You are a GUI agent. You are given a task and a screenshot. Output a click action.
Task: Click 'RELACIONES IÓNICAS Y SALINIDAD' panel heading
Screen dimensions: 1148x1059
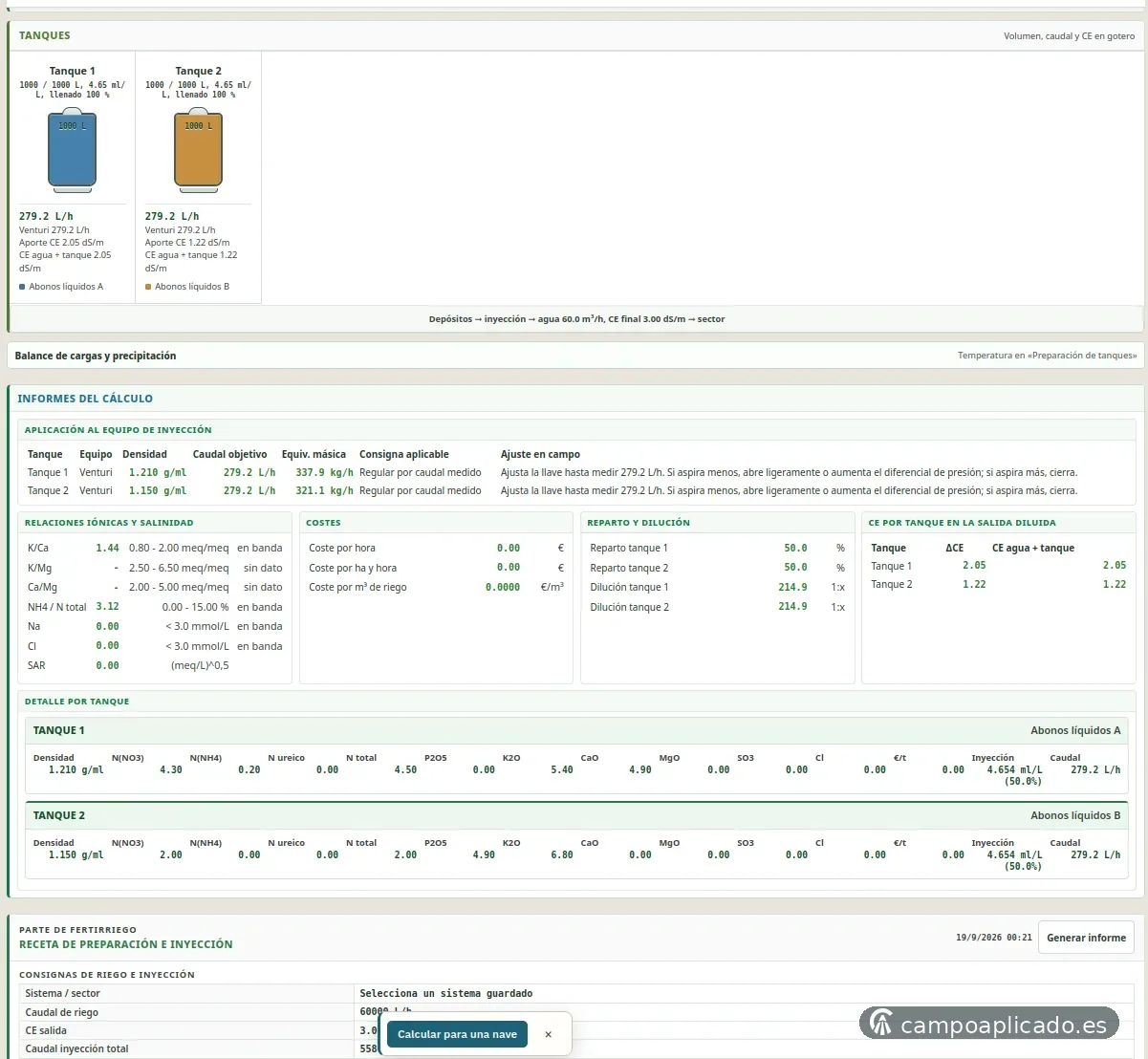109,523
